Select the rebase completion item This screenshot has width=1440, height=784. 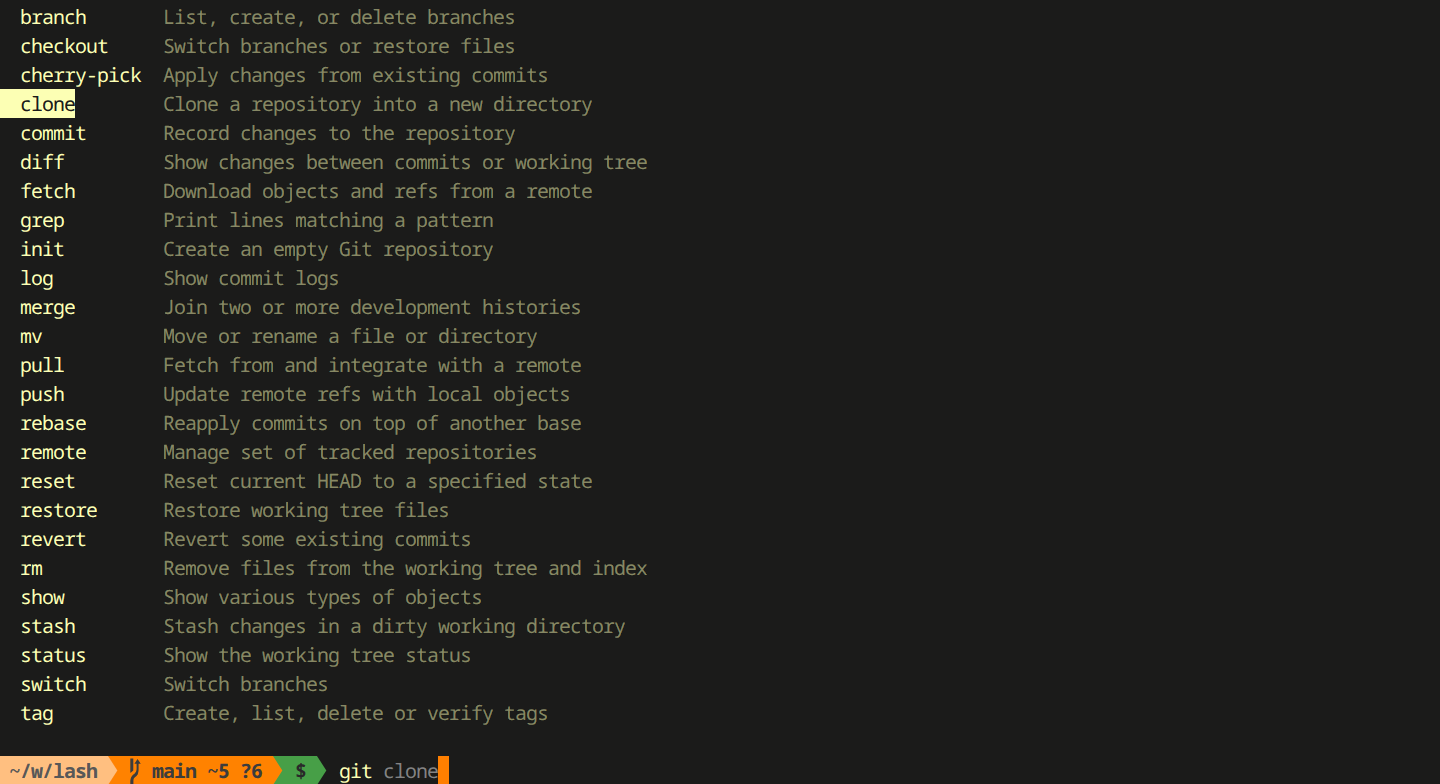53,423
